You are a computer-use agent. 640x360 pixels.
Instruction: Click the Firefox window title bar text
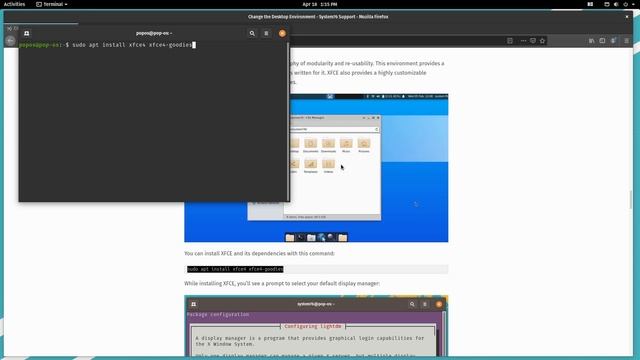coord(318,17)
